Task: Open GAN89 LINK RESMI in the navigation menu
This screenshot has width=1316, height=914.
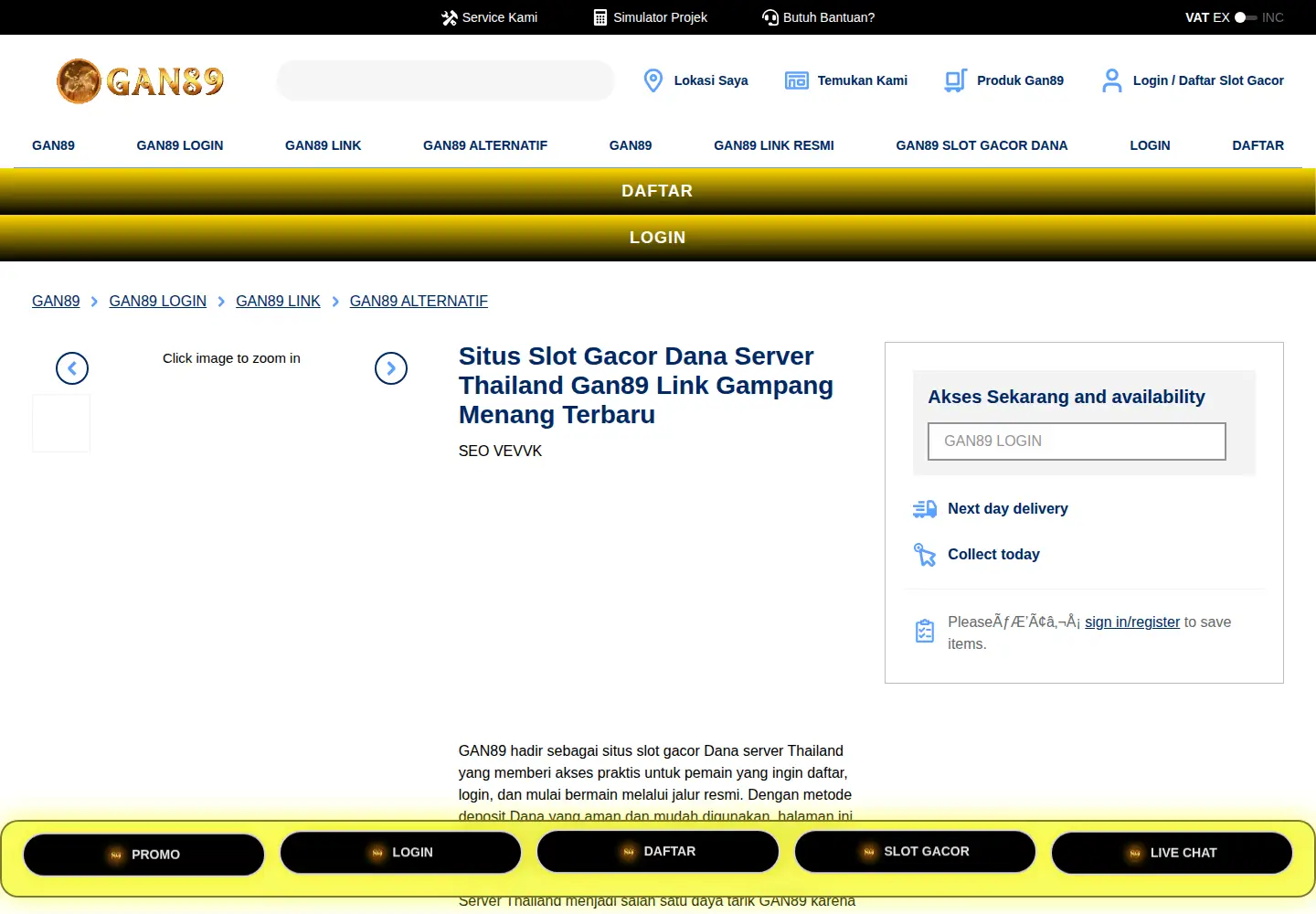Action: 774,145
